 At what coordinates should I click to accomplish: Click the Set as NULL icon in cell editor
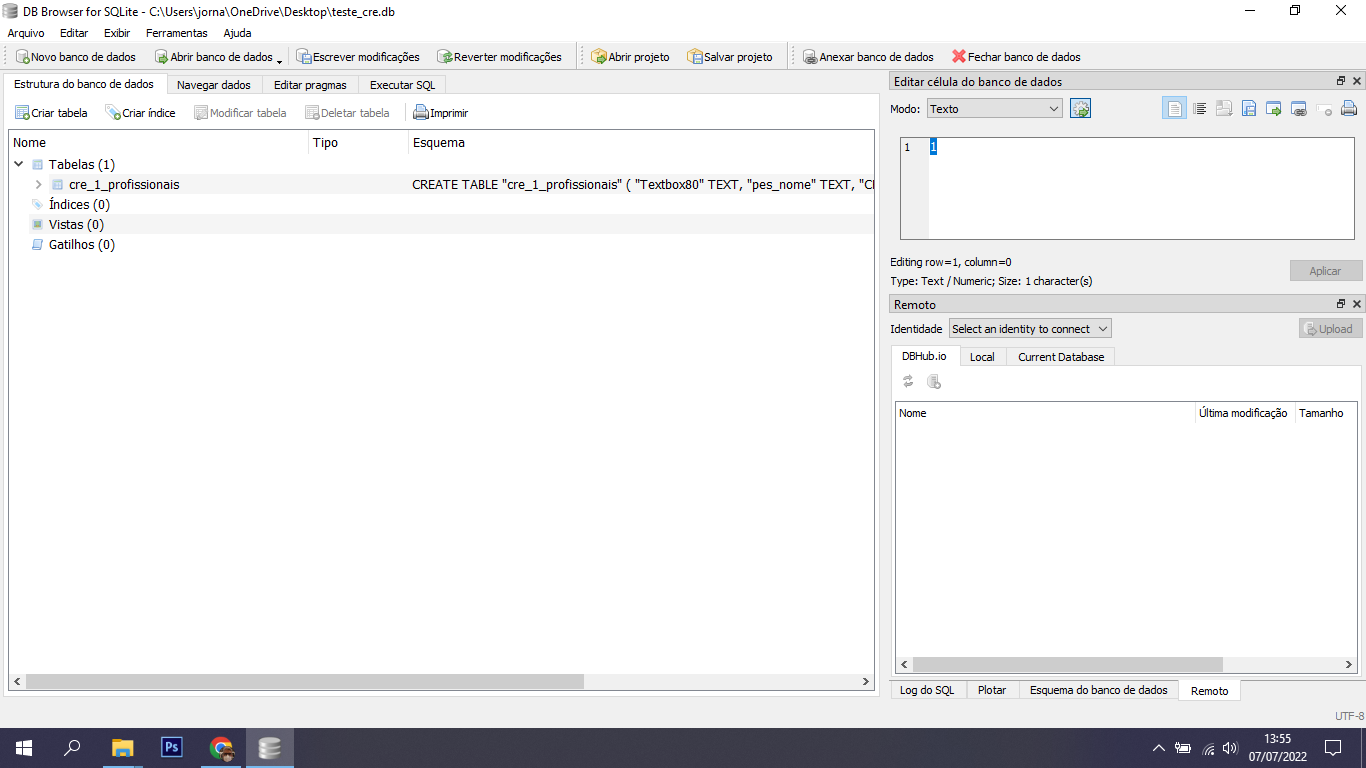(1324, 108)
